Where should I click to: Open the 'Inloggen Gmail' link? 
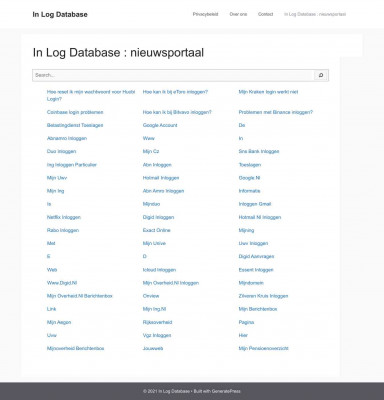click(x=255, y=204)
